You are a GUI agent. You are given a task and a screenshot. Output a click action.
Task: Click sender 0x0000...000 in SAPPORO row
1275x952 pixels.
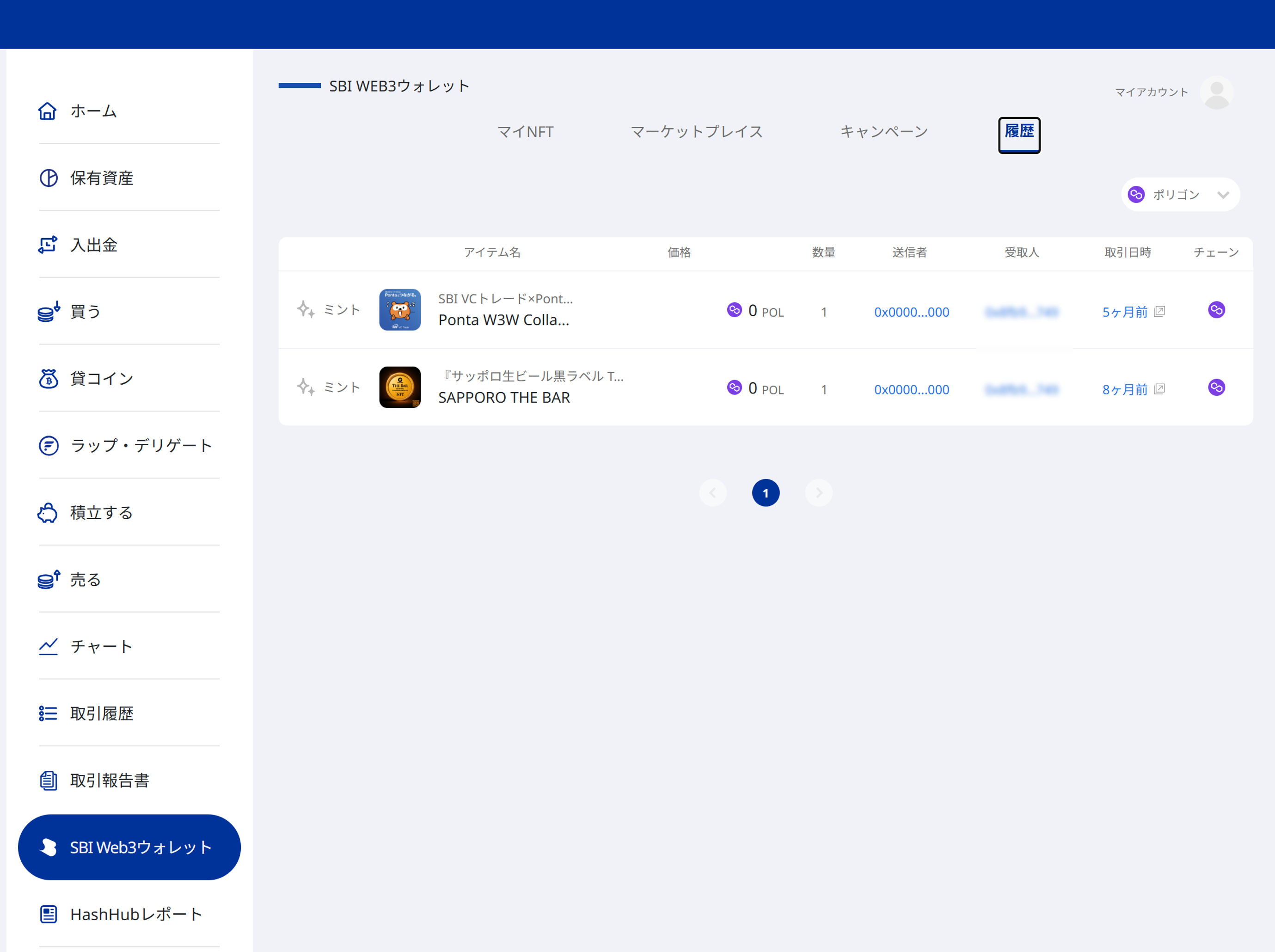(x=912, y=390)
